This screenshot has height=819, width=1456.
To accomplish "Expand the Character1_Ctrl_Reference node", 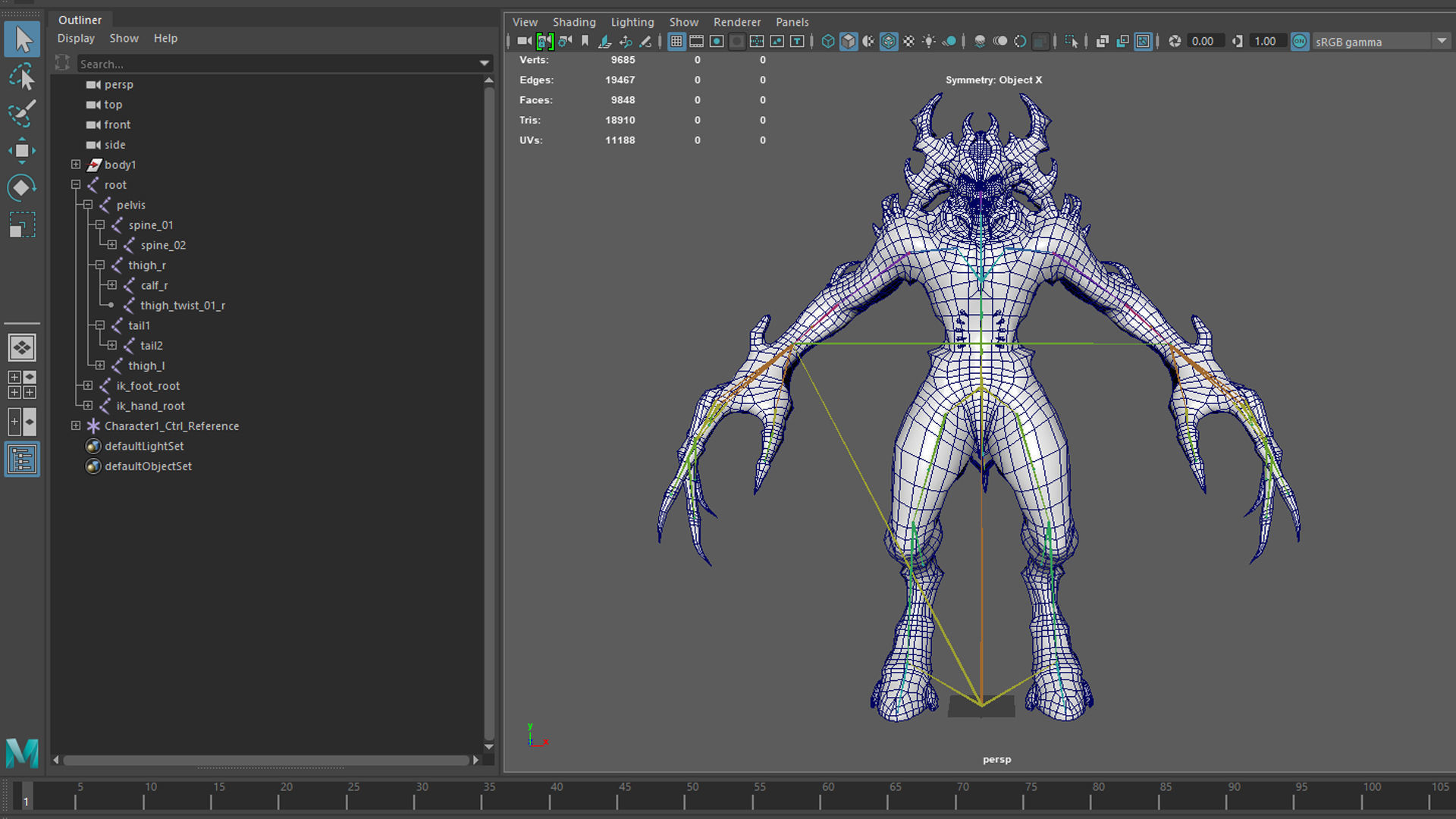I will tap(76, 426).
